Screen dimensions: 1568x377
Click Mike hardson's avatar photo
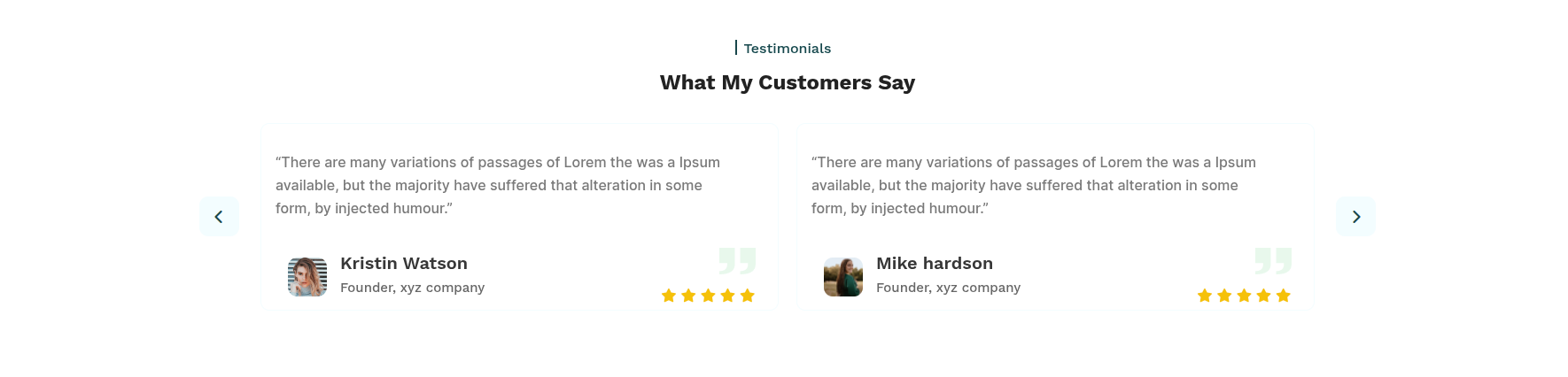pos(843,277)
